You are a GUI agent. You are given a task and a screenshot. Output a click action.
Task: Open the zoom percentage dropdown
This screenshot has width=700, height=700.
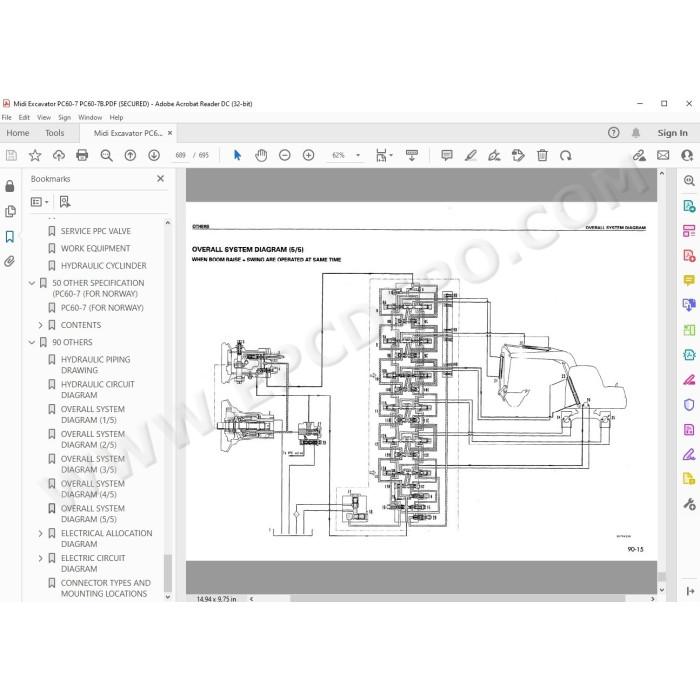[x=358, y=155]
